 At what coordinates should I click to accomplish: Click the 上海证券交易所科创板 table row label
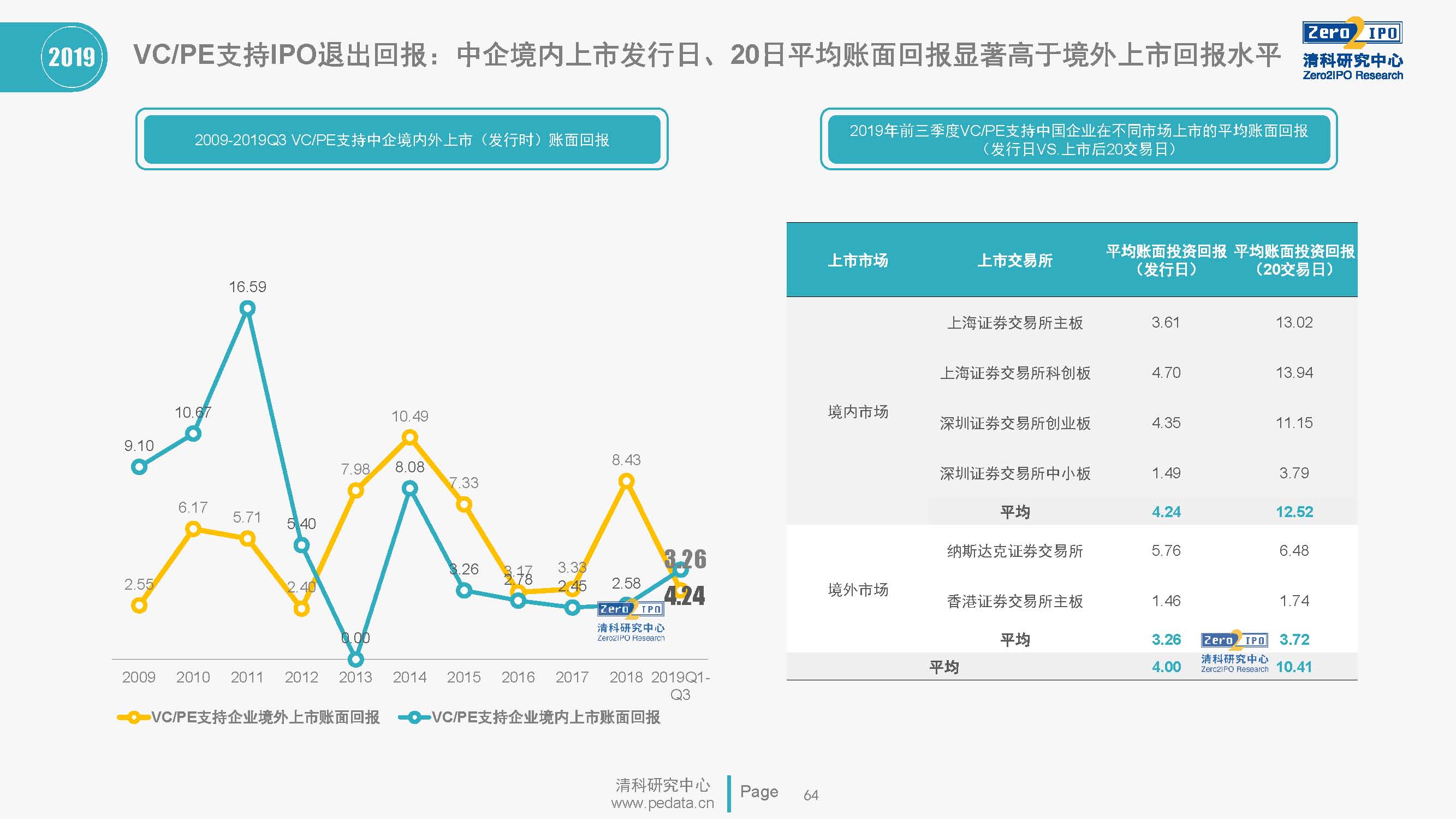point(1014,373)
